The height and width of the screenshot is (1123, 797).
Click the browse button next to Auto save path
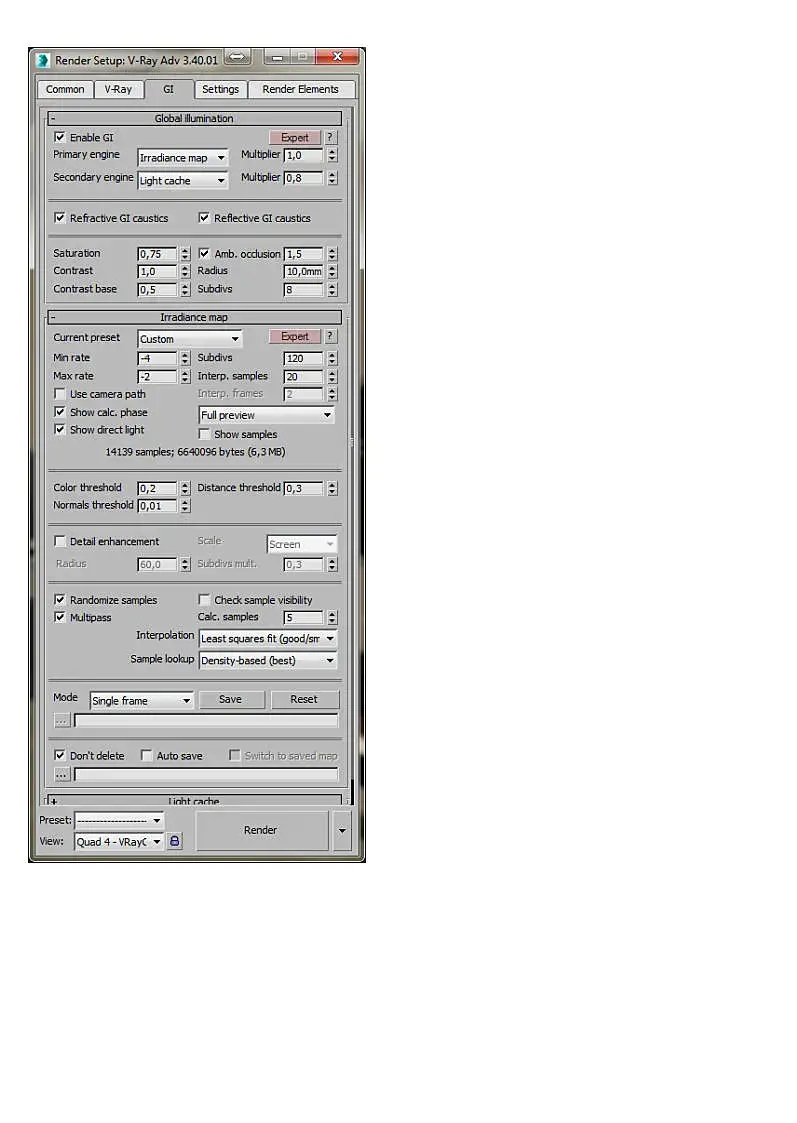[x=62, y=774]
